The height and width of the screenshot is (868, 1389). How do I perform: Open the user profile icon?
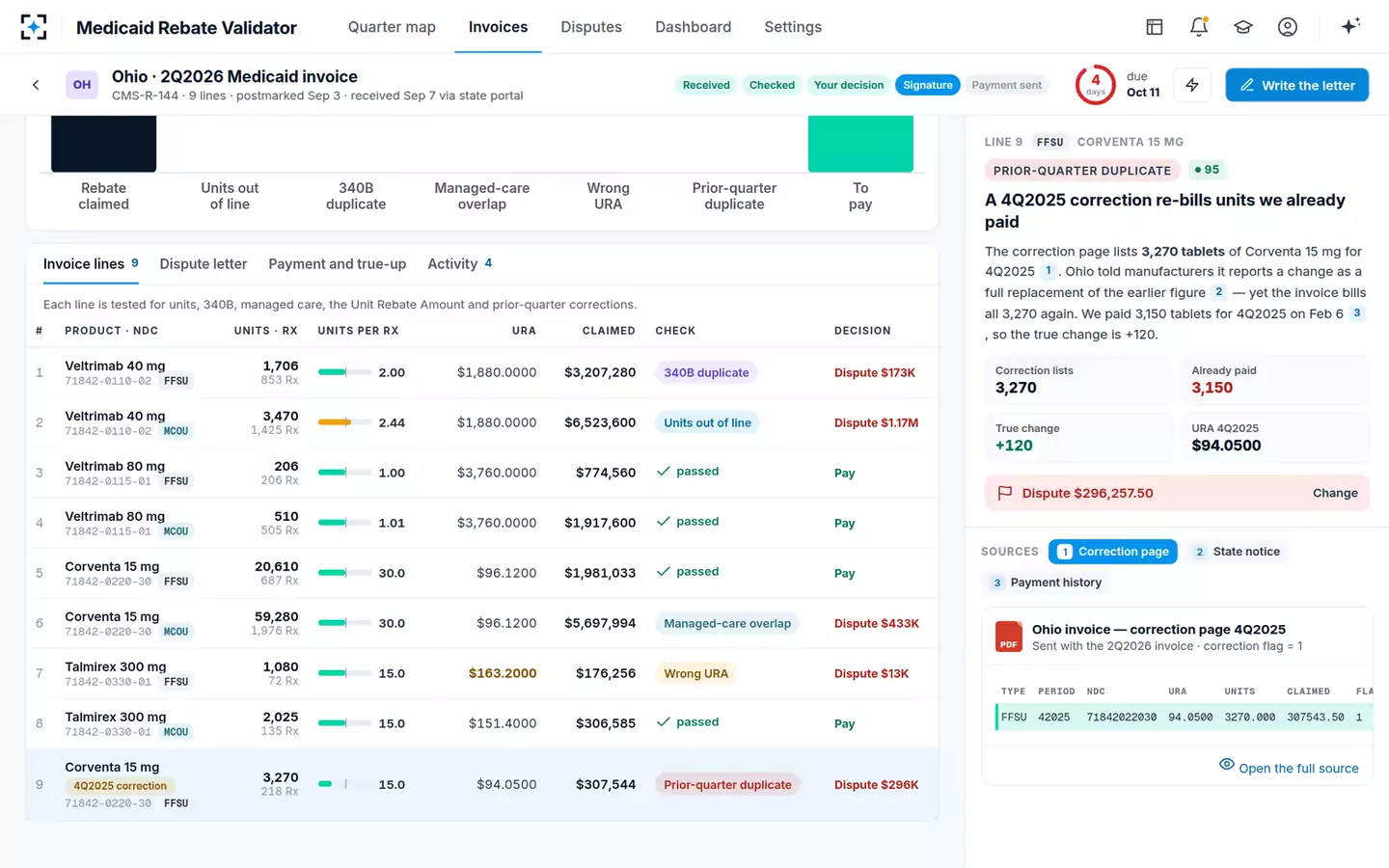(1288, 27)
